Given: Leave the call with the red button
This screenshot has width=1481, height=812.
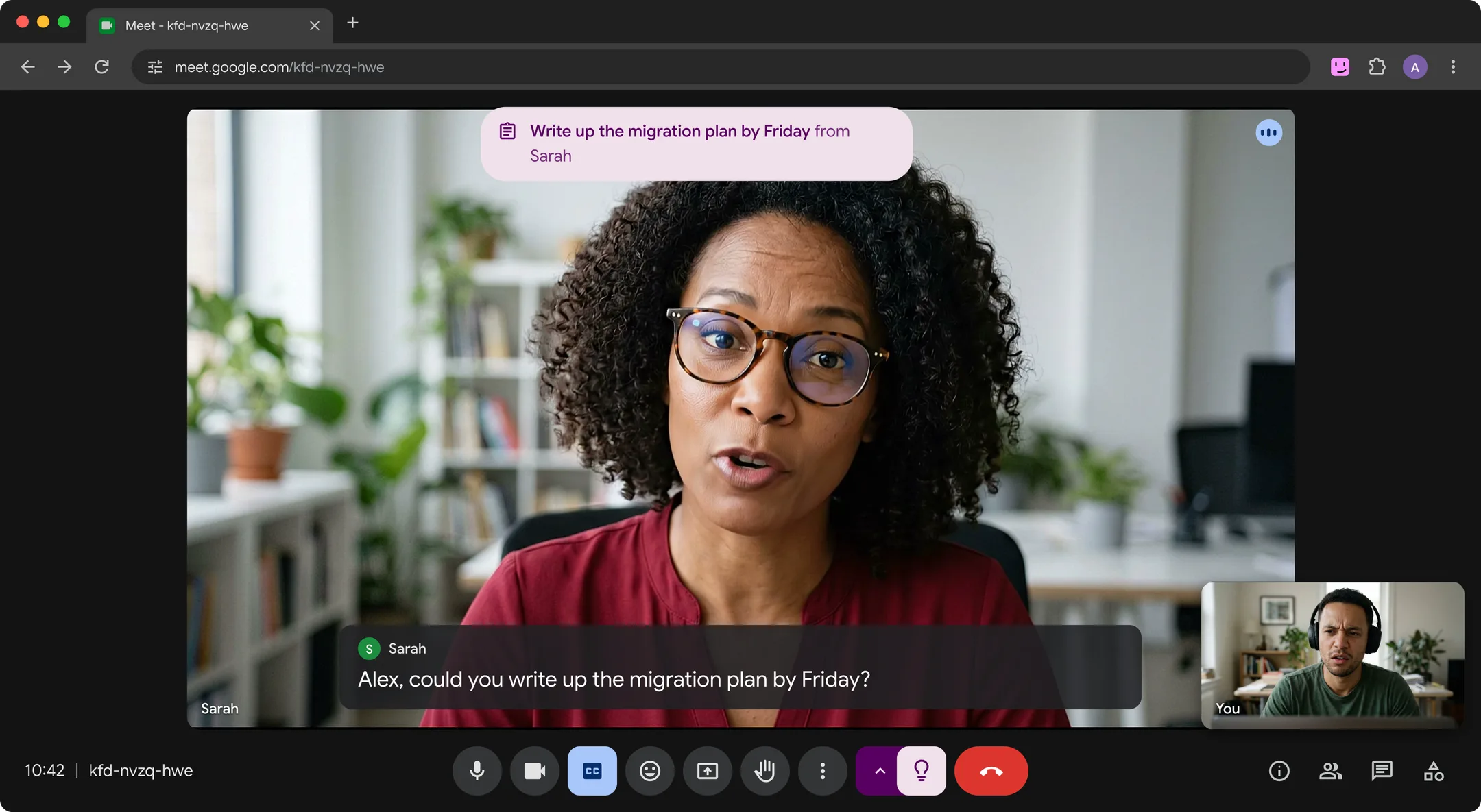Looking at the screenshot, I should [x=991, y=771].
